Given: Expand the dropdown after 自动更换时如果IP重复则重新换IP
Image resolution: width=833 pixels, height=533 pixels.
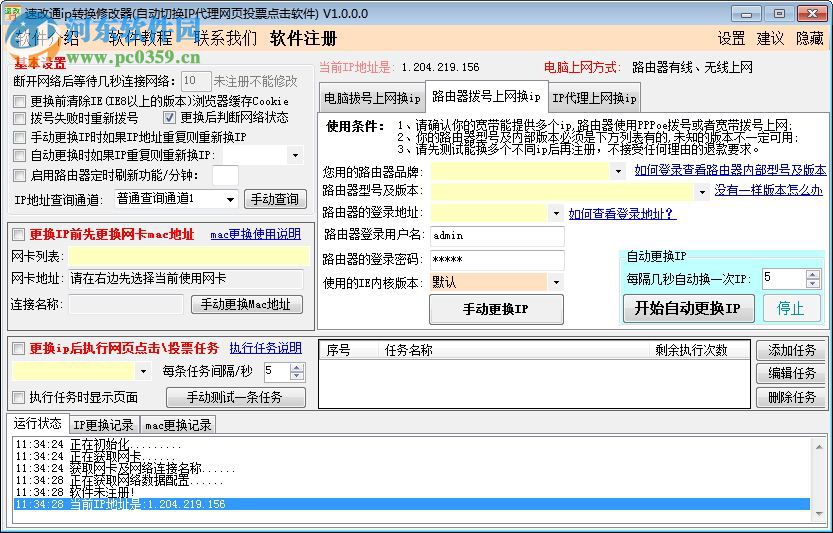Looking at the screenshot, I should [x=295, y=156].
